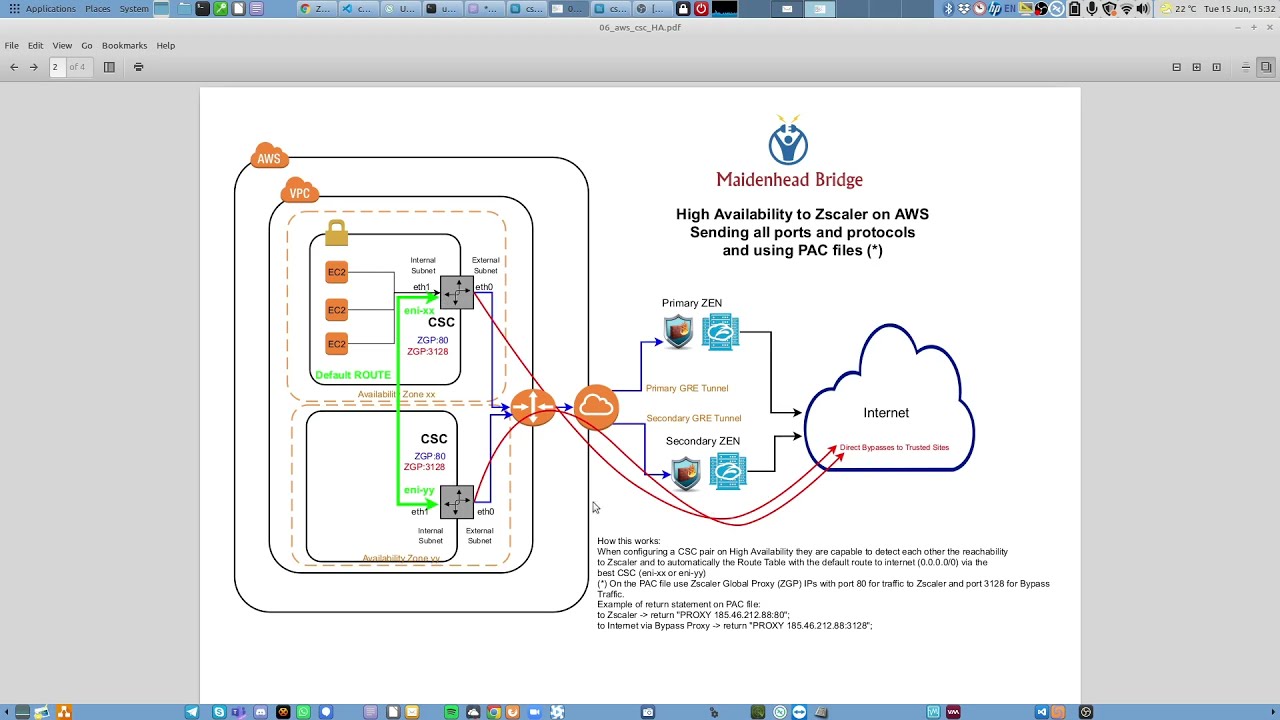Open Zoom from the bottom dock
1280x720 pixels.
pos(535,712)
